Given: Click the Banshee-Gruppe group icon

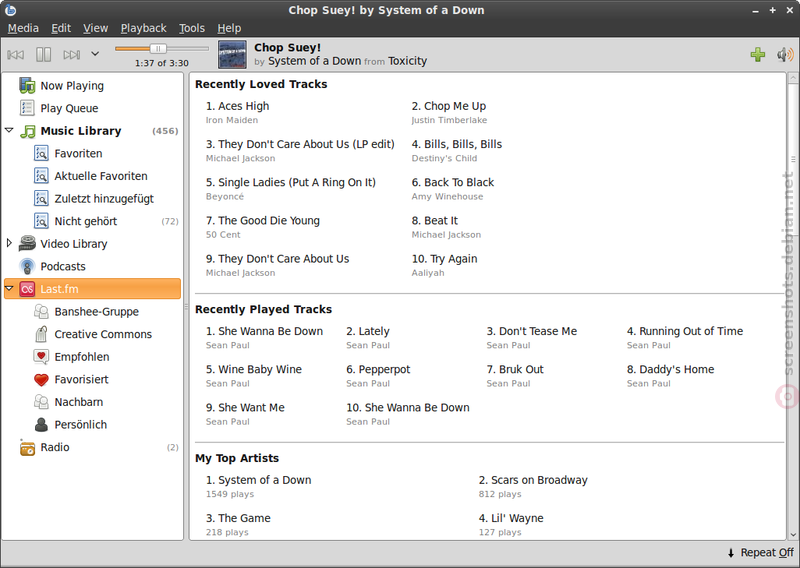Looking at the screenshot, I should [41, 311].
